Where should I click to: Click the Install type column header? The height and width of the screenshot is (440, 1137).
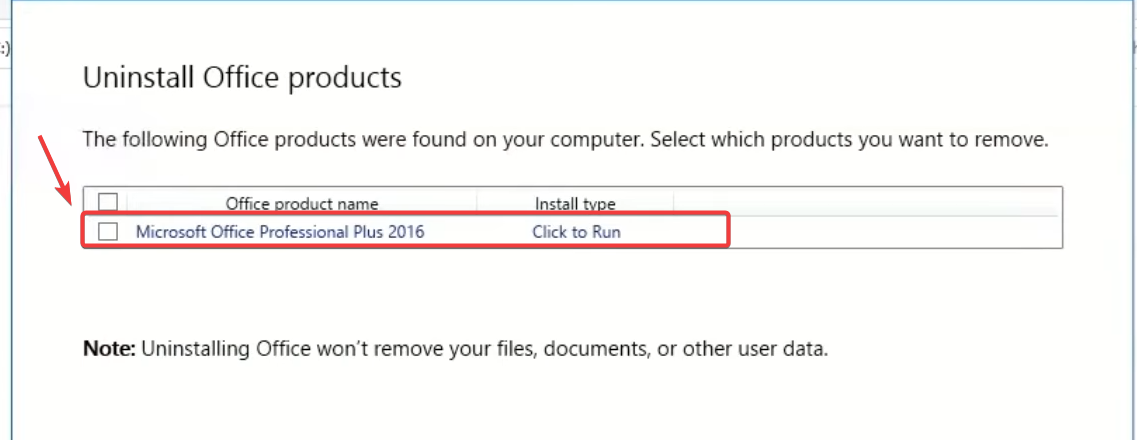click(574, 204)
